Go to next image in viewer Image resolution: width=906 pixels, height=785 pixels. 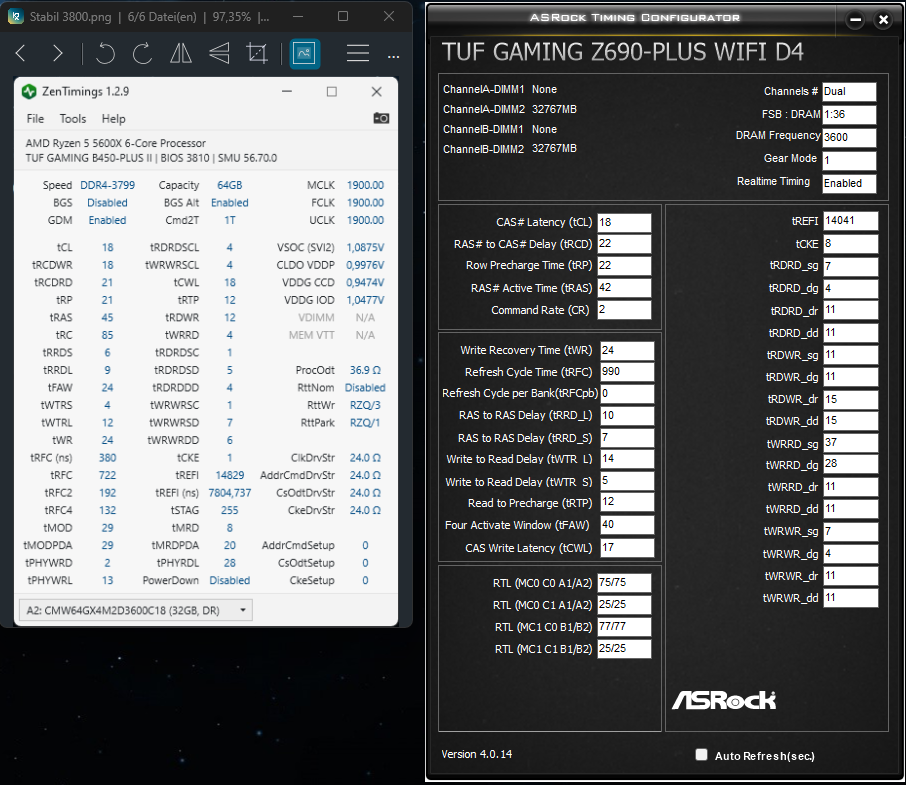57,54
